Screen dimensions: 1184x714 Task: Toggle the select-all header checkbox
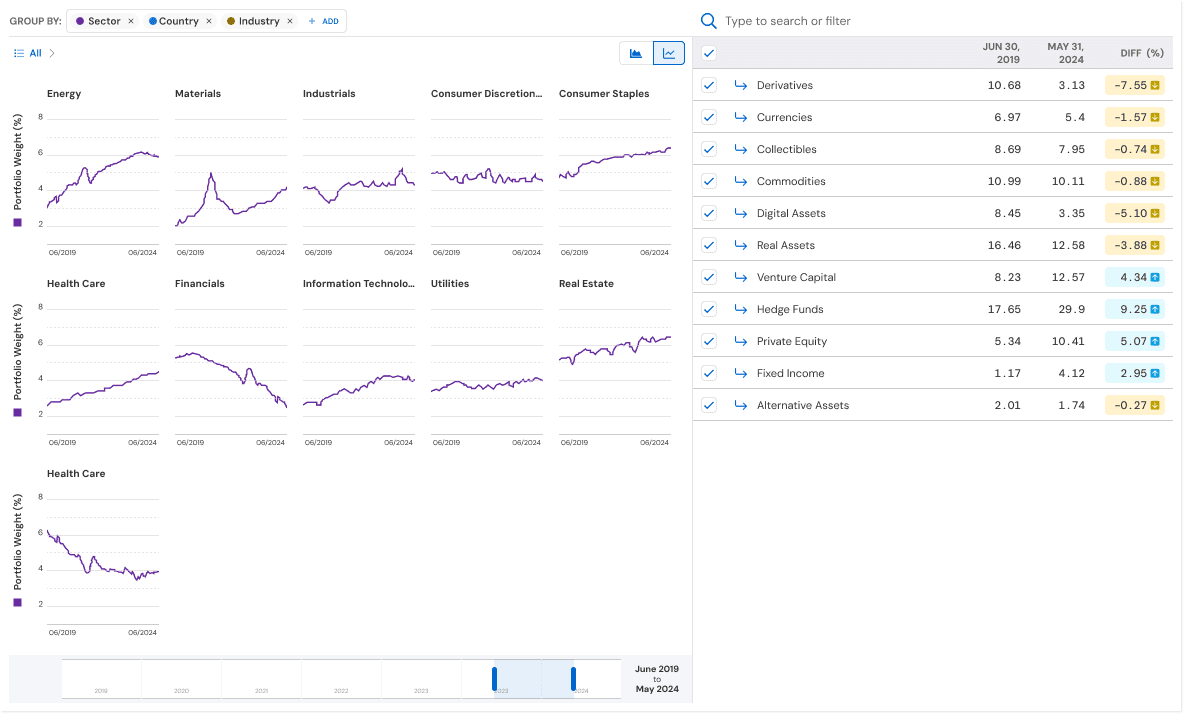709,53
